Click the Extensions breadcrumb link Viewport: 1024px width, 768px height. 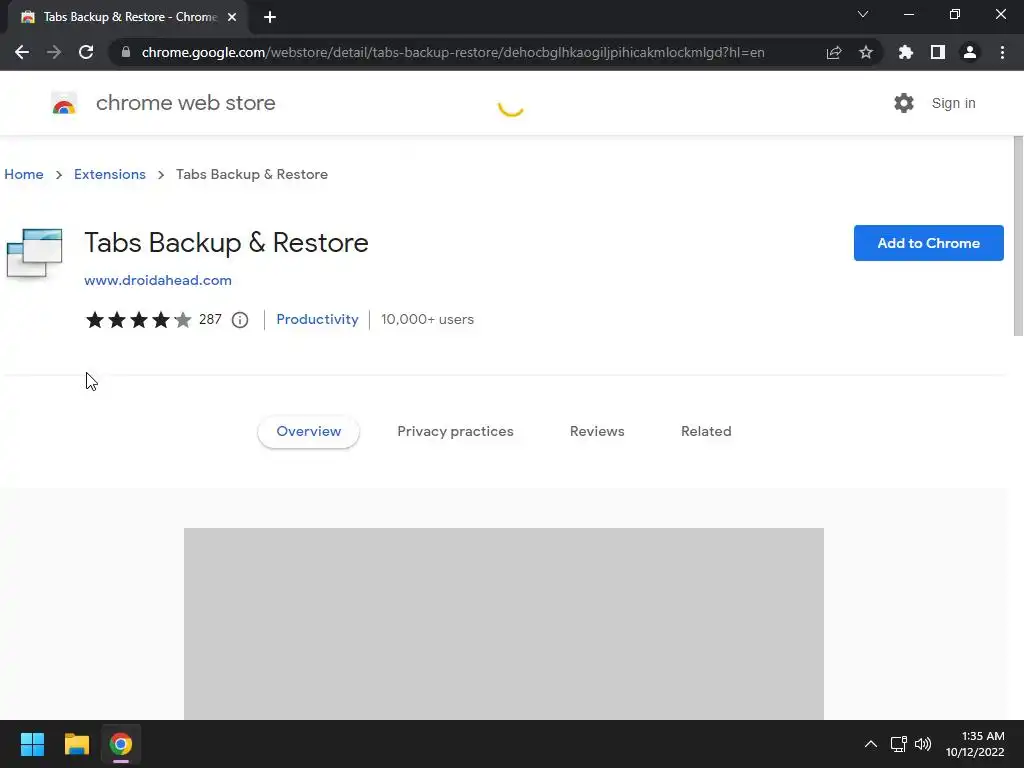110,174
